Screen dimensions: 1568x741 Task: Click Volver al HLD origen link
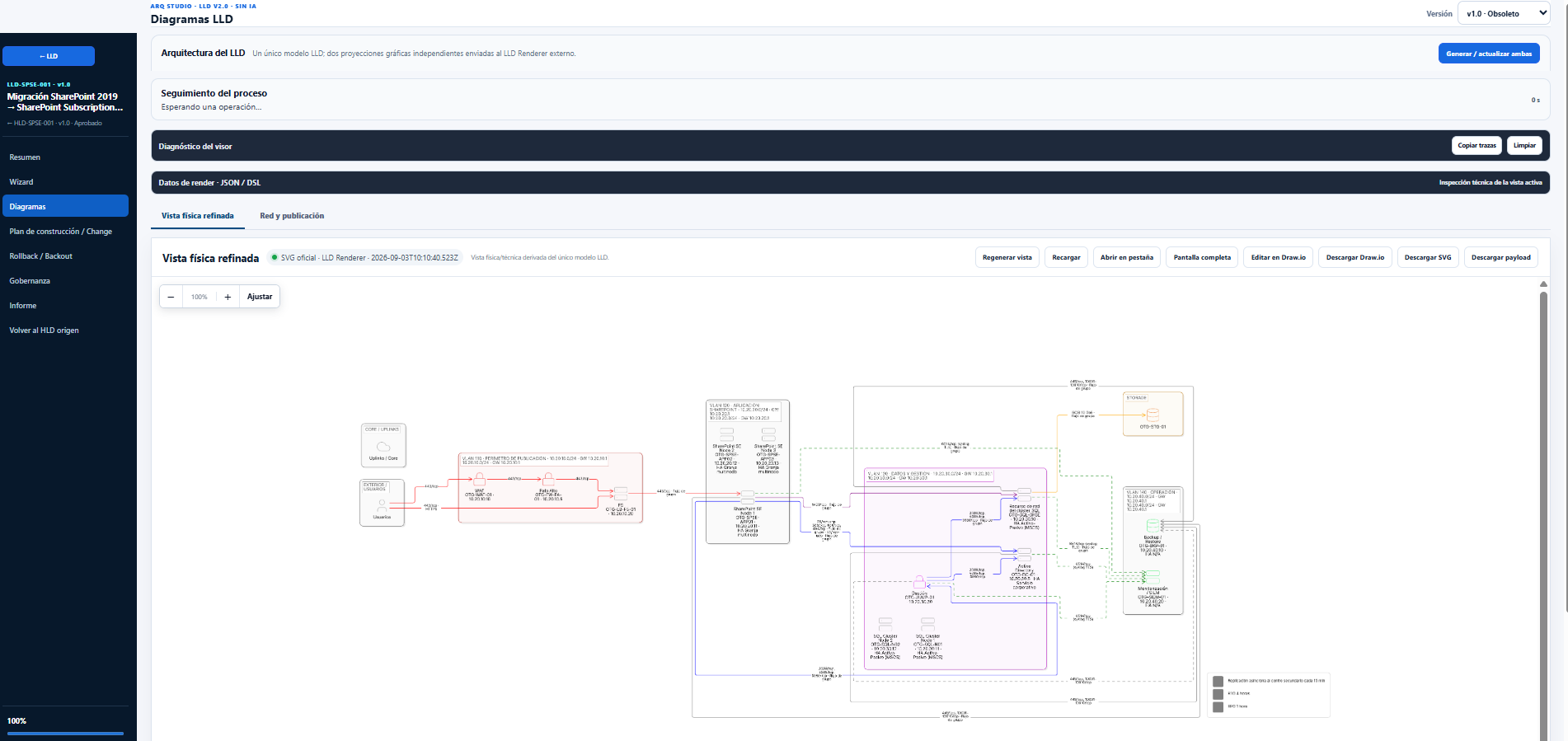pyautogui.click(x=66, y=331)
